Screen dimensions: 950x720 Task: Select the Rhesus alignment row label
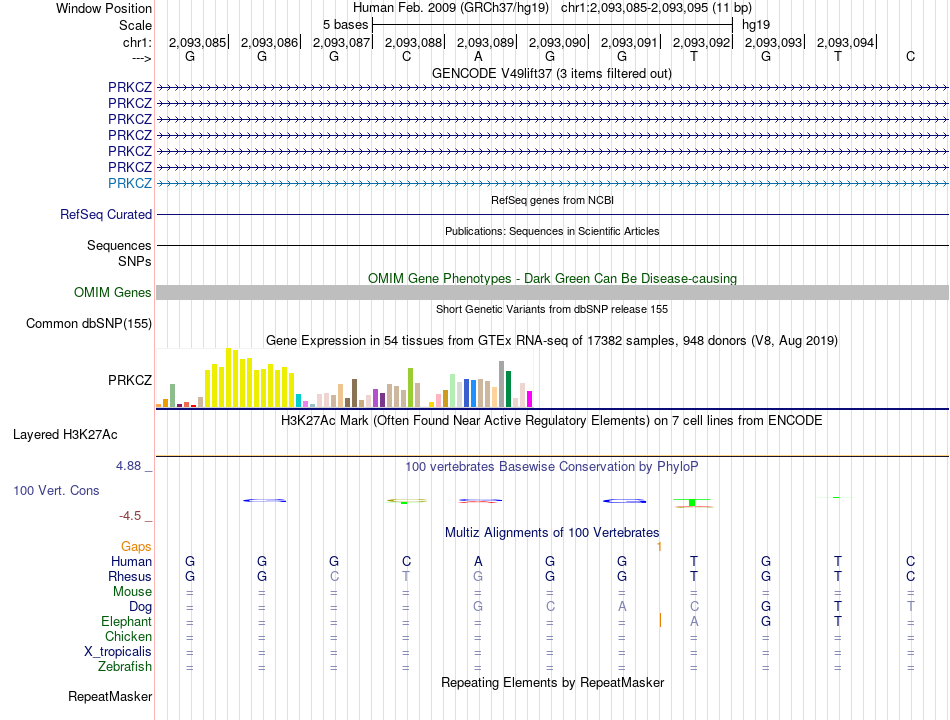point(130,576)
